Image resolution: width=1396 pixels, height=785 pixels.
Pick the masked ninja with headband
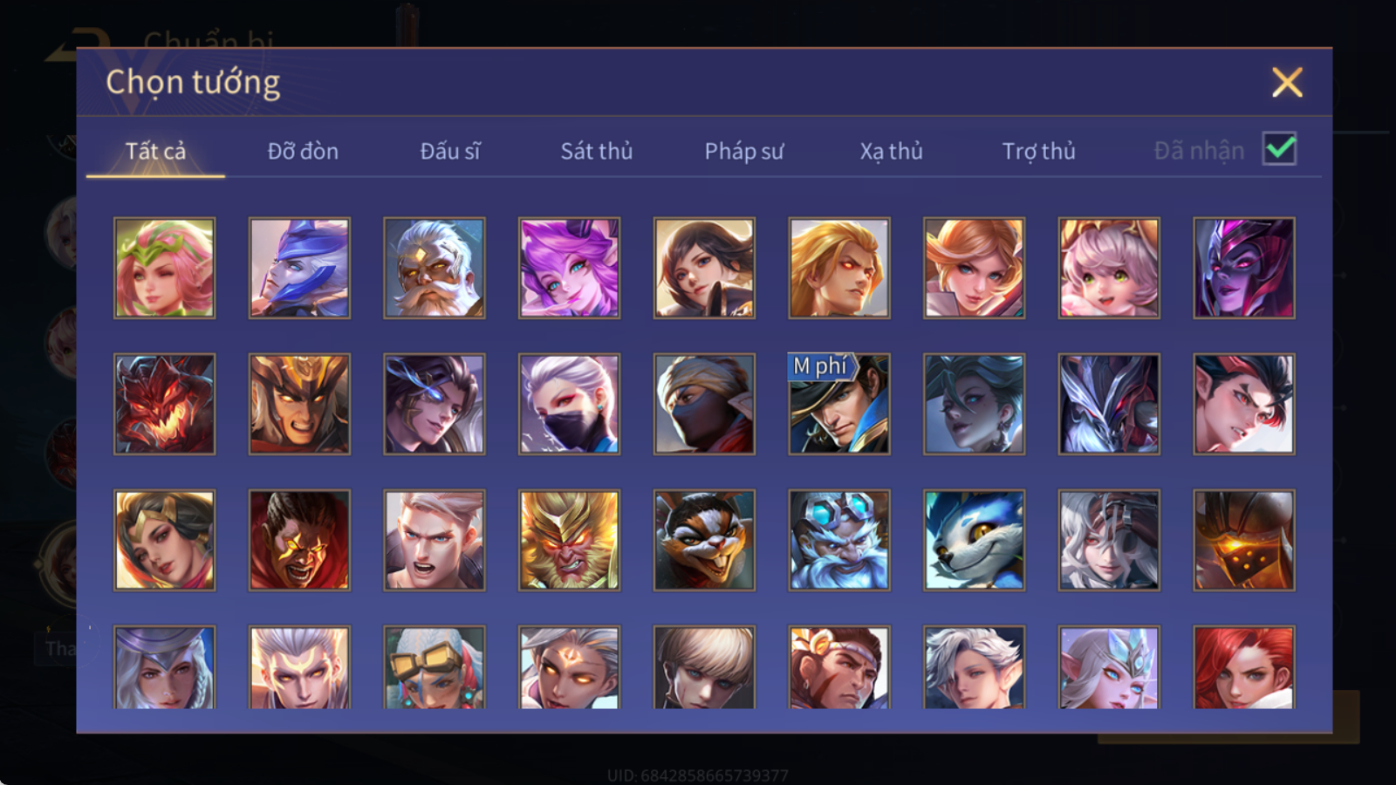(x=704, y=404)
